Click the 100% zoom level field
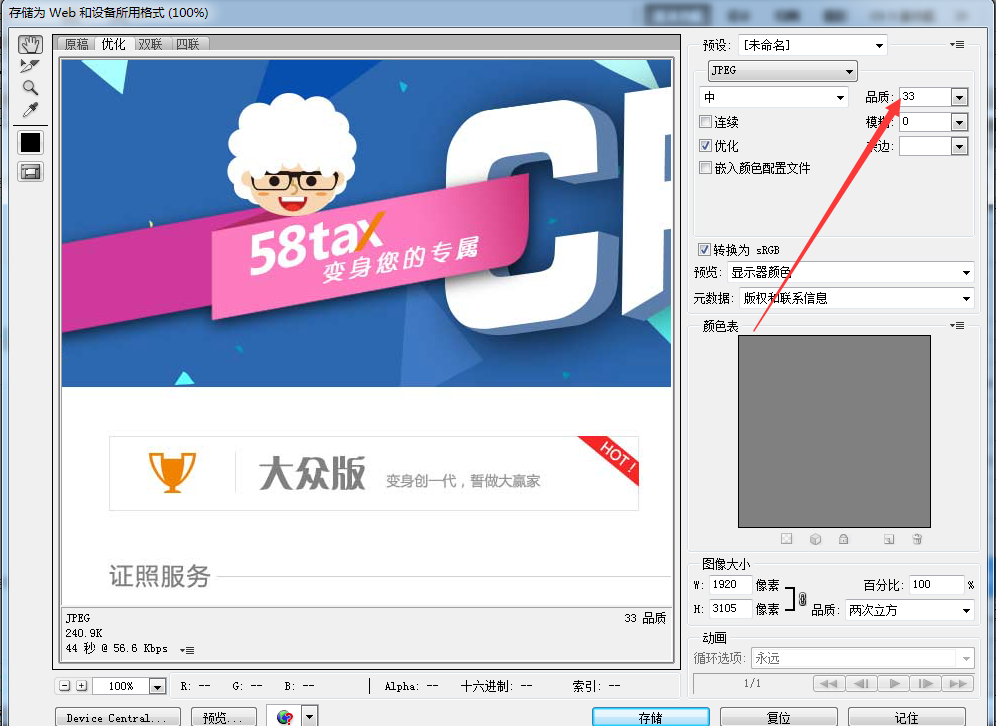The width and height of the screenshot is (996, 726). click(x=121, y=686)
